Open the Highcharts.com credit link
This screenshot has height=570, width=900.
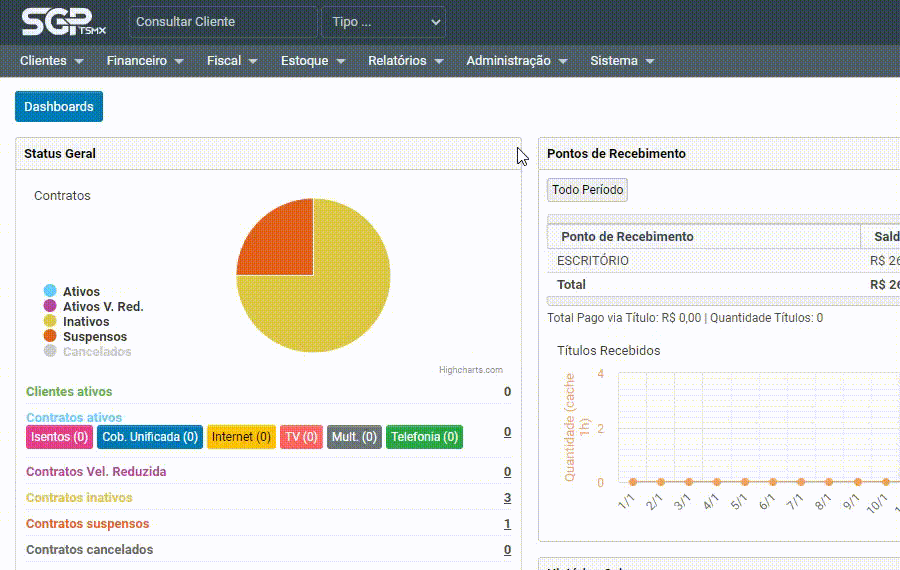pos(470,370)
